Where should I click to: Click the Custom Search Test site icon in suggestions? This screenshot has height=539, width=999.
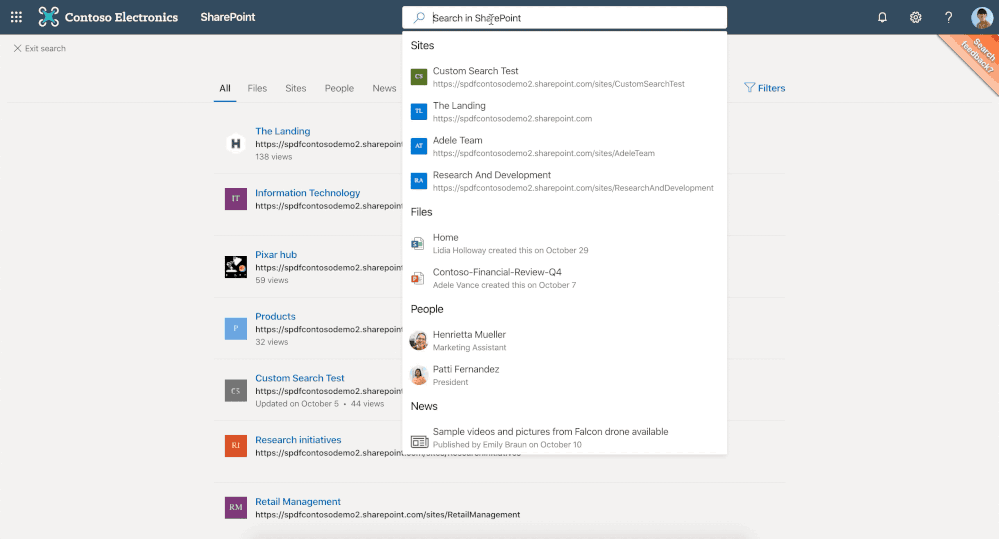click(419, 76)
